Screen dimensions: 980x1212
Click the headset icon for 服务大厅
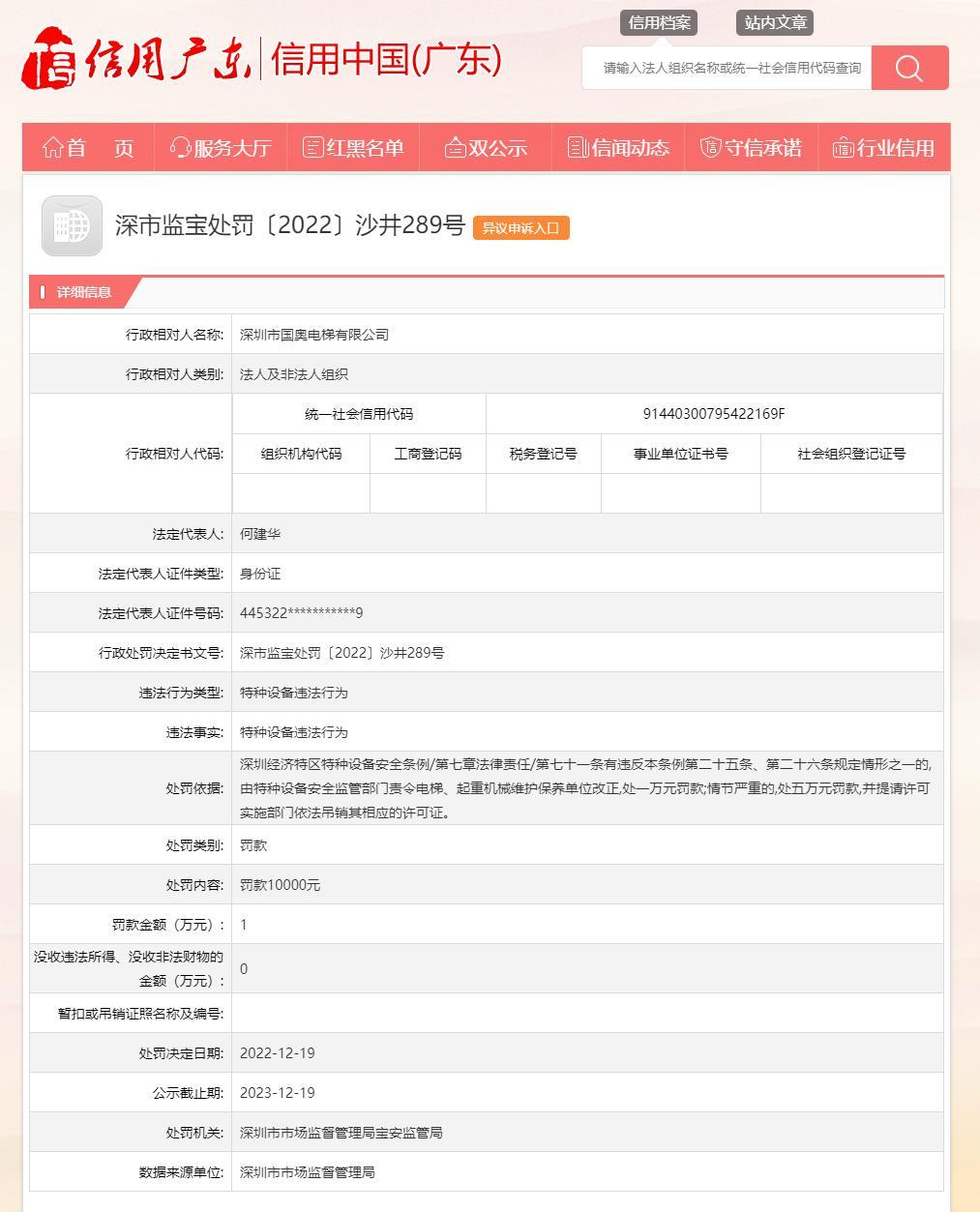point(180,148)
